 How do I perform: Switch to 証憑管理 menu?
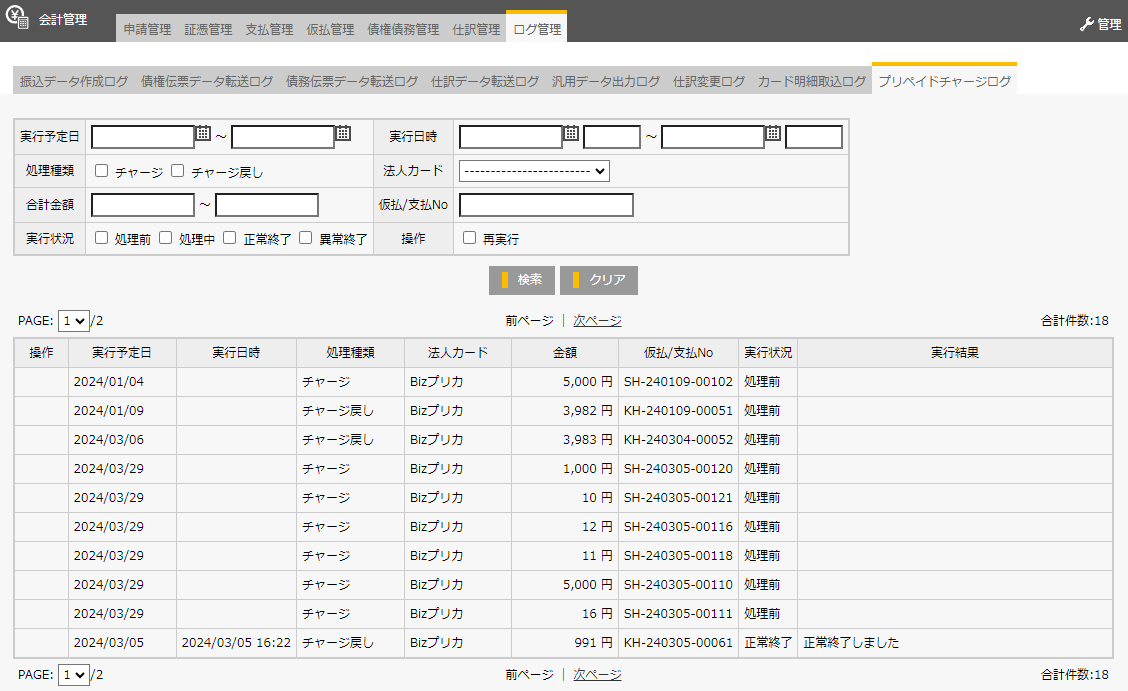click(x=209, y=29)
